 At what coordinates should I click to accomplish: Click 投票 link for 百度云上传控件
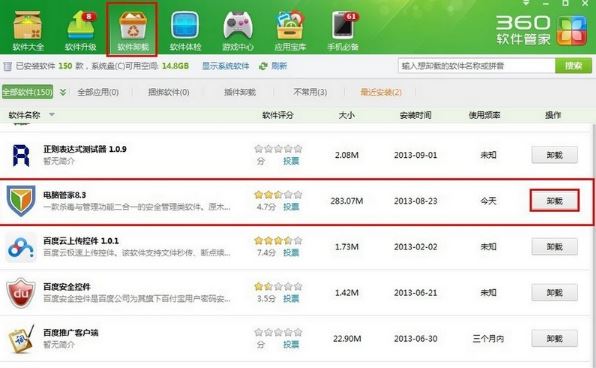[x=291, y=252]
